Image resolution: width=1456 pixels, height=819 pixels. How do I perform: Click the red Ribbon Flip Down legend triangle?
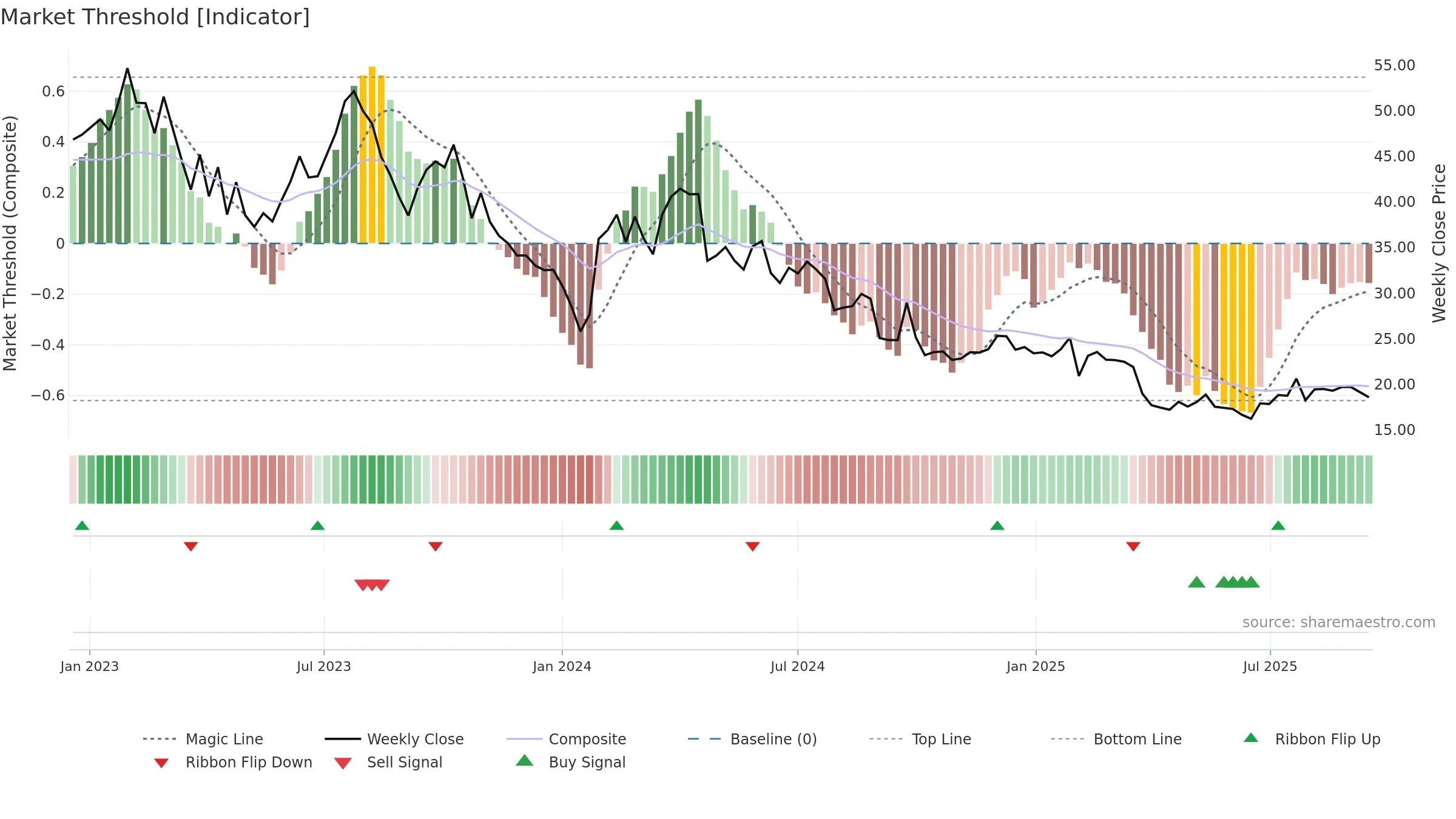[x=161, y=763]
